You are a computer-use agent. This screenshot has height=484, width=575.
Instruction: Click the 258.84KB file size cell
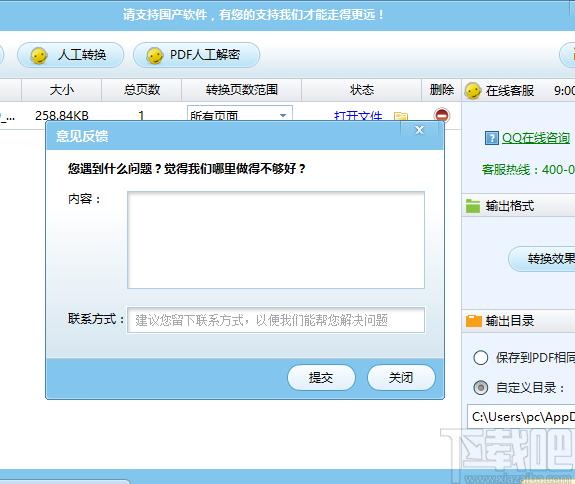(62, 116)
